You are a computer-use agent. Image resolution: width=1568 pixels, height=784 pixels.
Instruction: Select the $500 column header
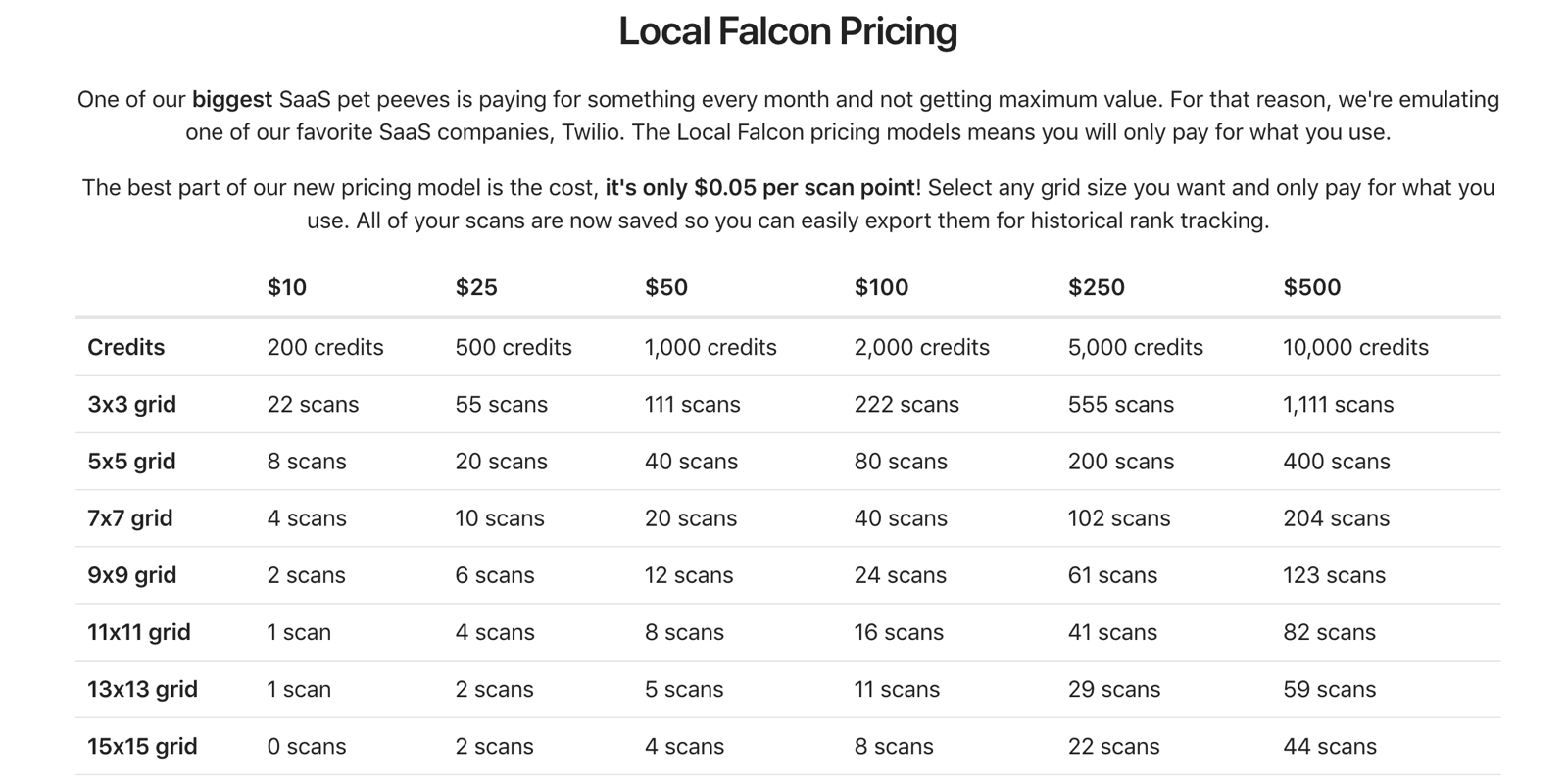click(1311, 287)
